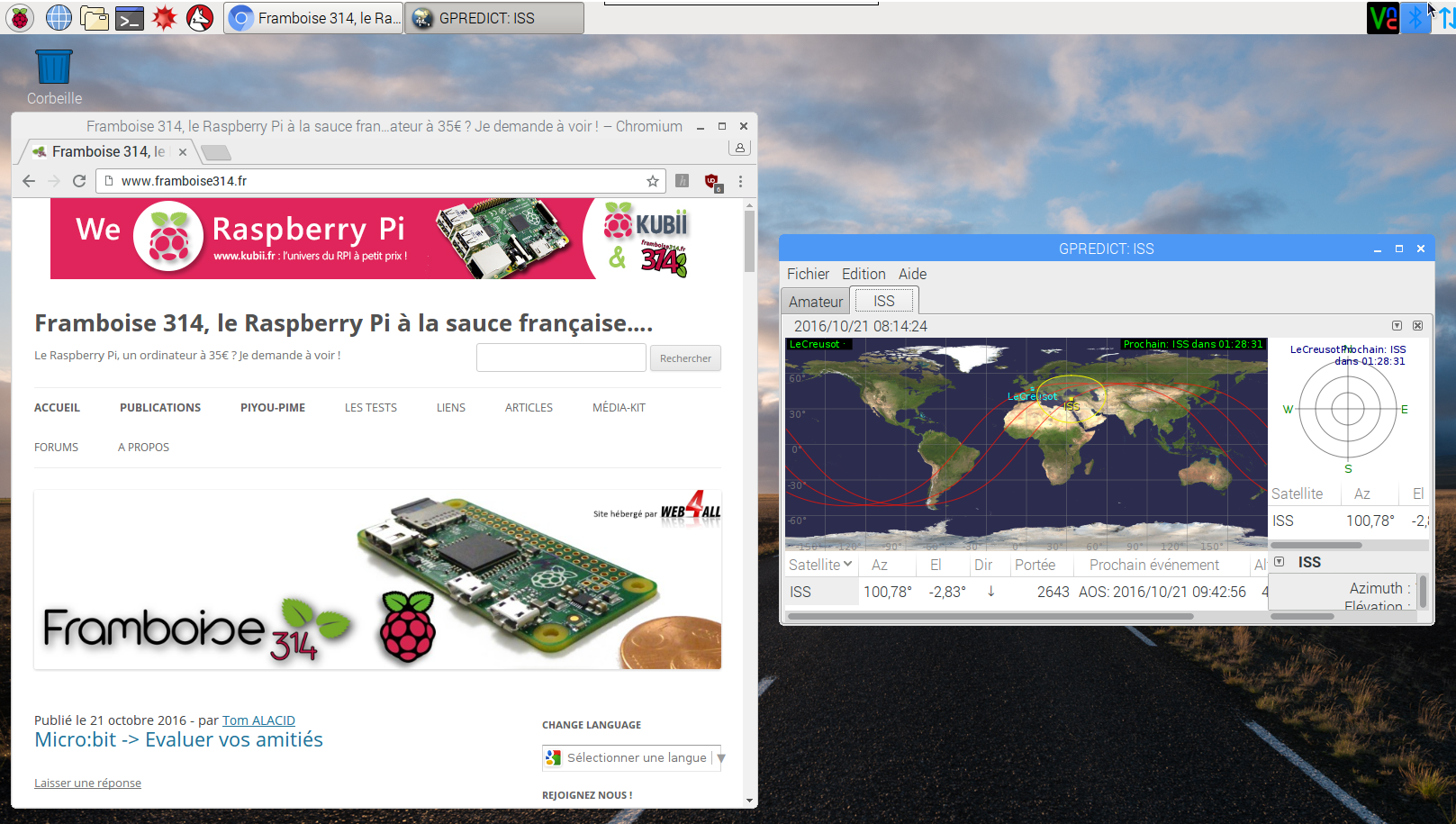Click the Rechercher search button
1456x824 pixels.
tap(685, 358)
